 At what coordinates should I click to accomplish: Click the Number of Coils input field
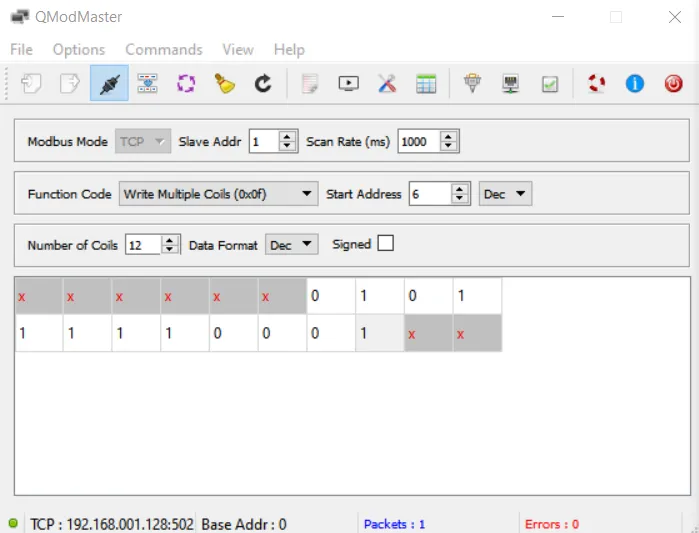tap(143, 245)
